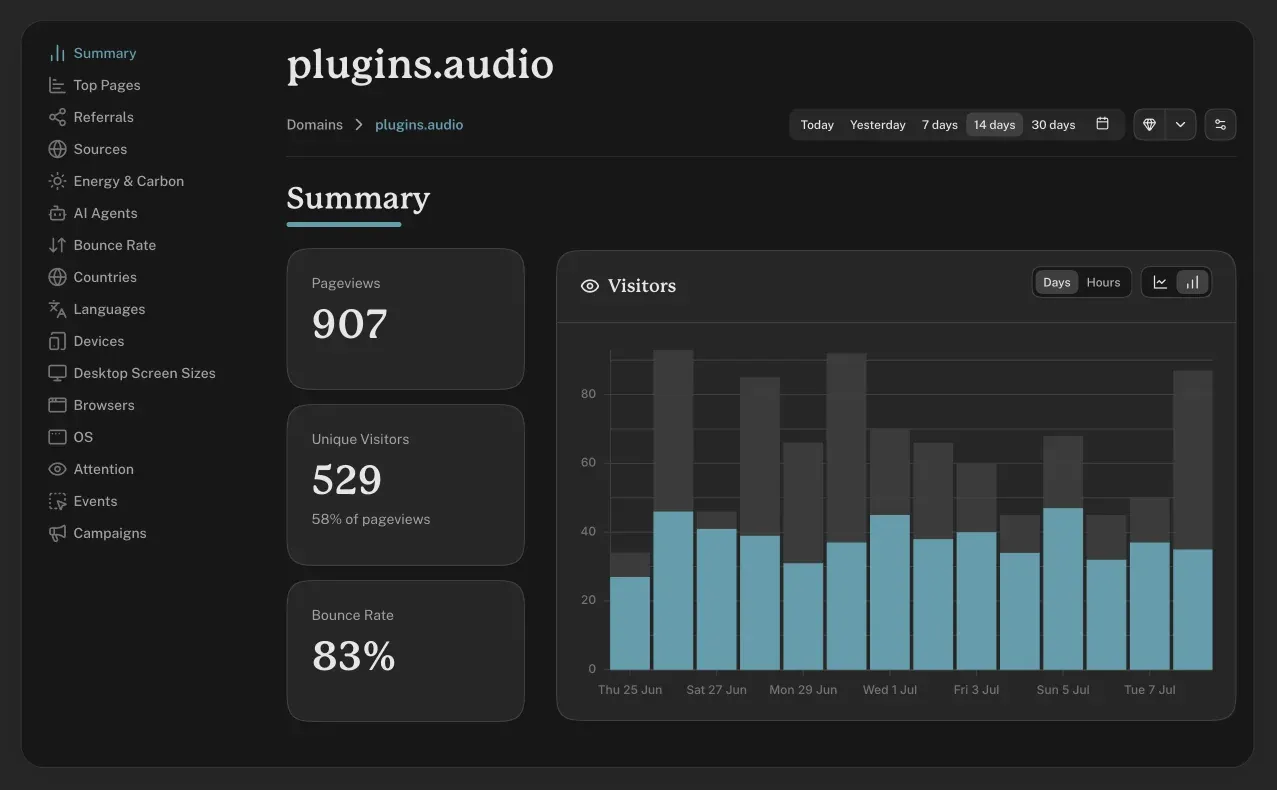Open the AI Agents report
Viewport: 1277px width, 790px height.
pos(105,213)
